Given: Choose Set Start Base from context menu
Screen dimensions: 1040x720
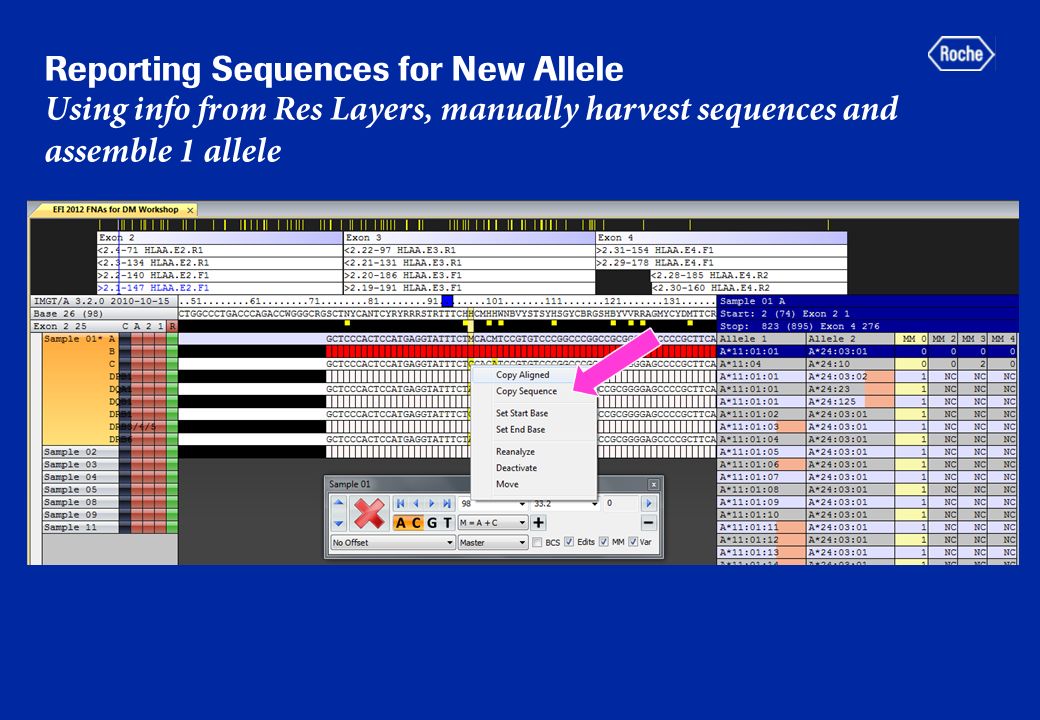Looking at the screenshot, I should 522,413.
